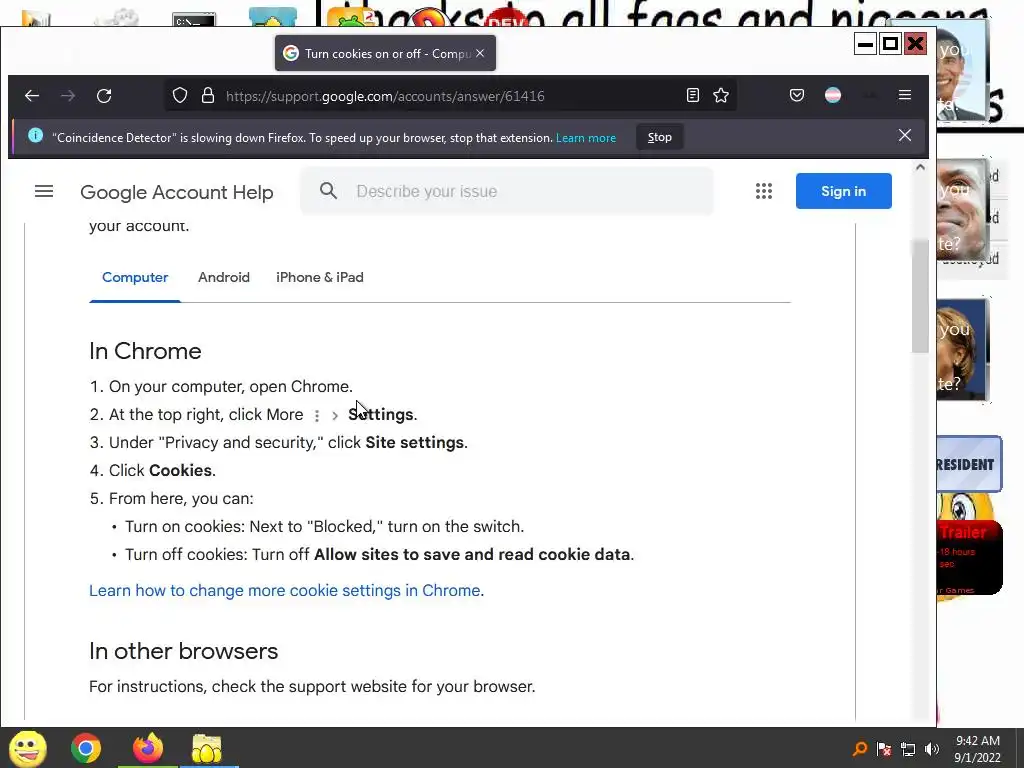Open Firefox from the taskbar

148,748
